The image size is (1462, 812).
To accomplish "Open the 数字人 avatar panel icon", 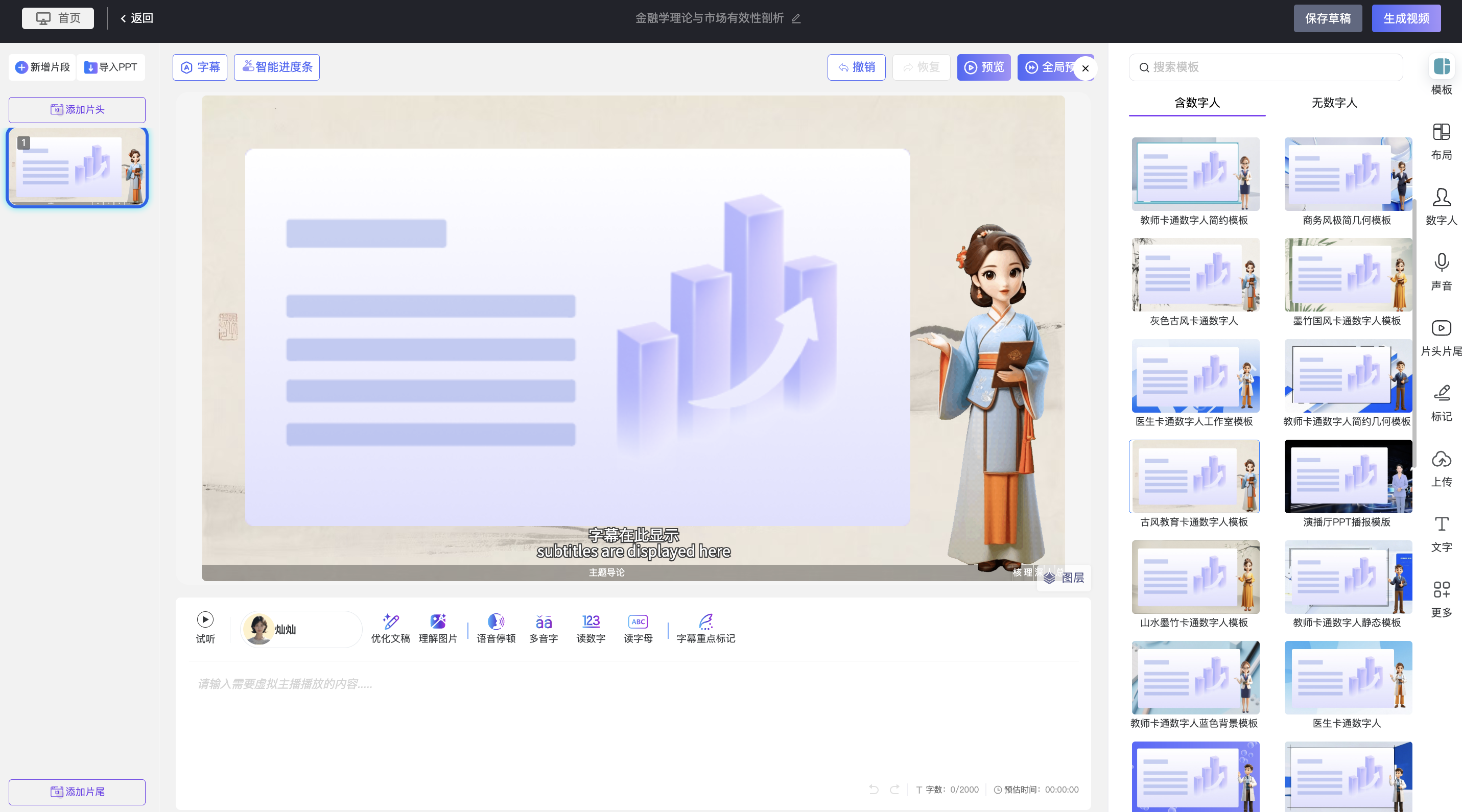I will (x=1441, y=198).
